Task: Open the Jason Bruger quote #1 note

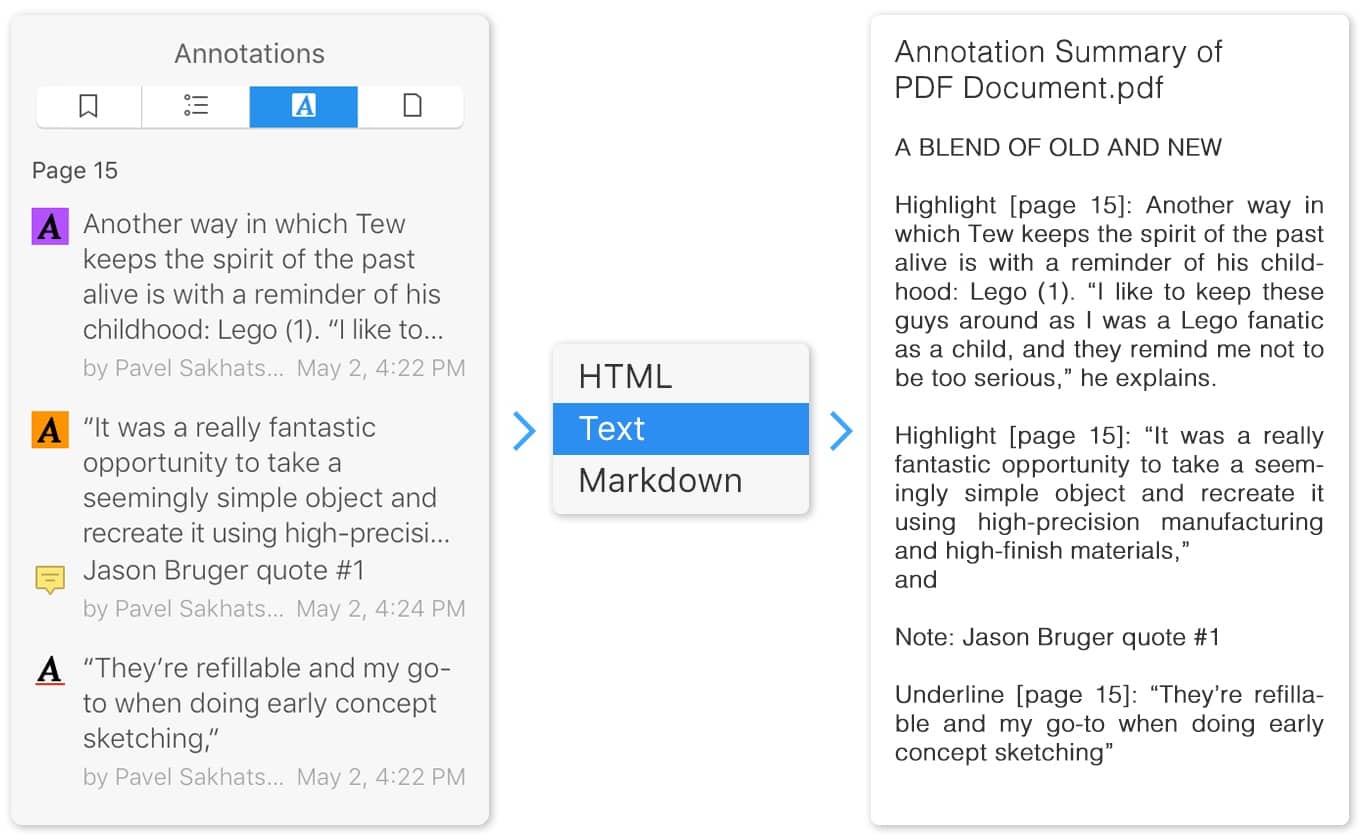Action: coord(224,571)
